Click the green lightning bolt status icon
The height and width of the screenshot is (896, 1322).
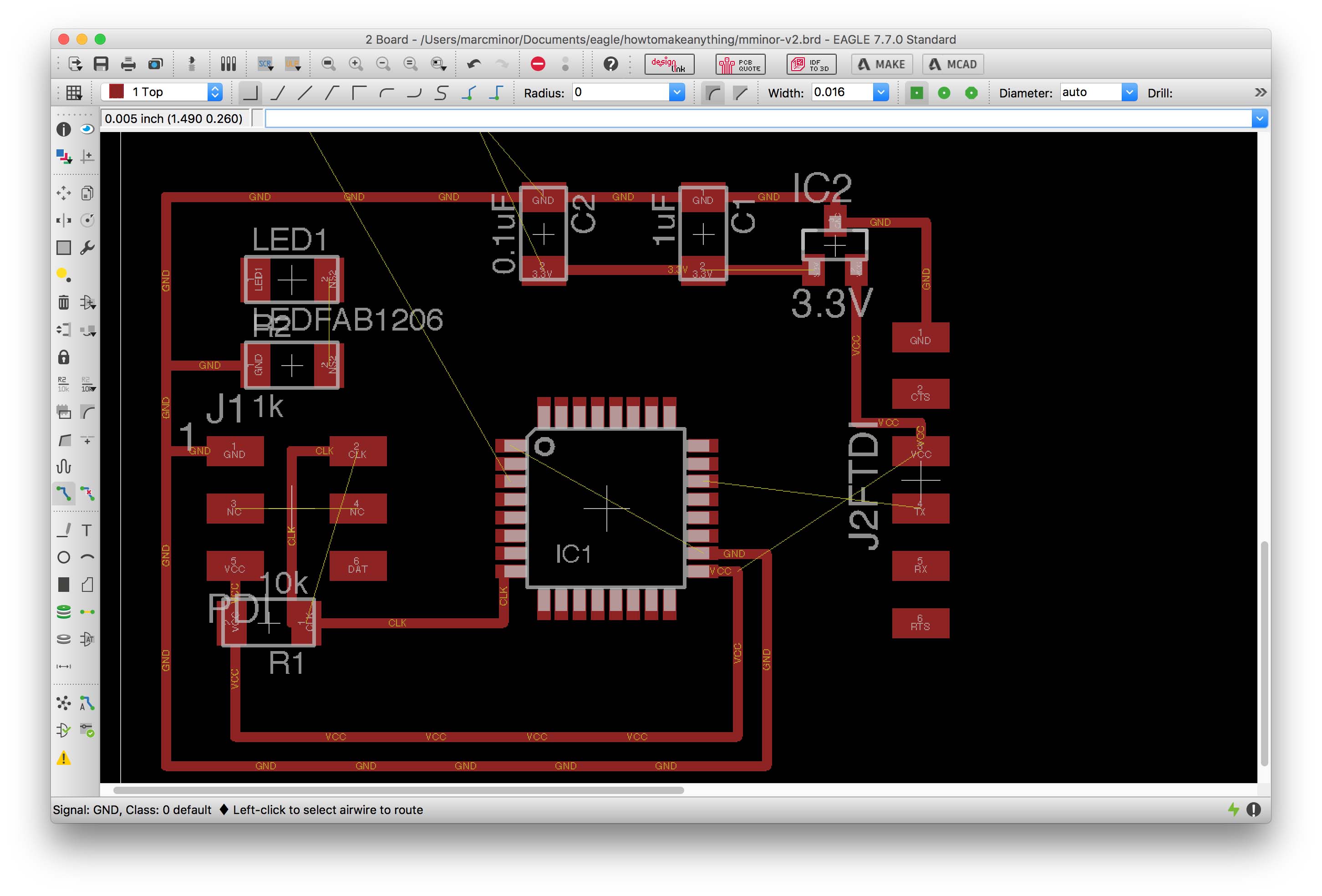click(1233, 809)
